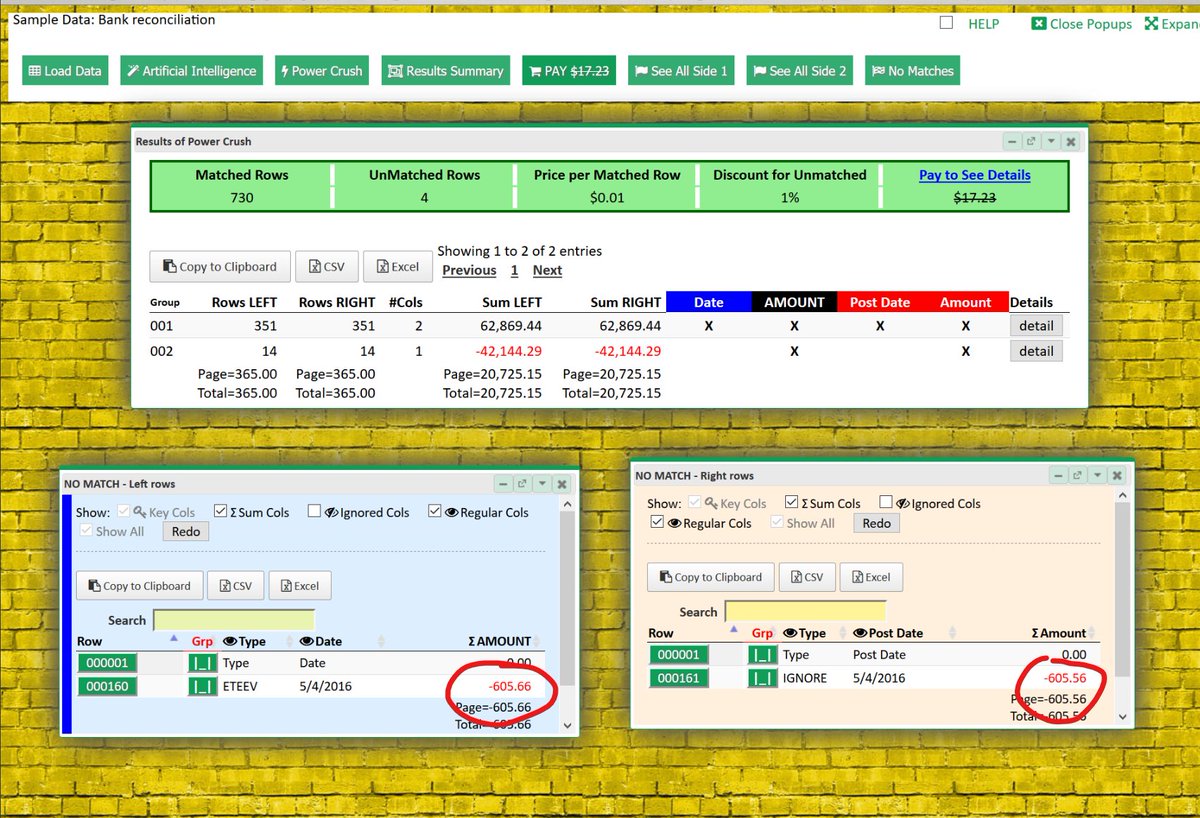
Task: Sort the Post Date column in Right rows
Action: coord(951,633)
